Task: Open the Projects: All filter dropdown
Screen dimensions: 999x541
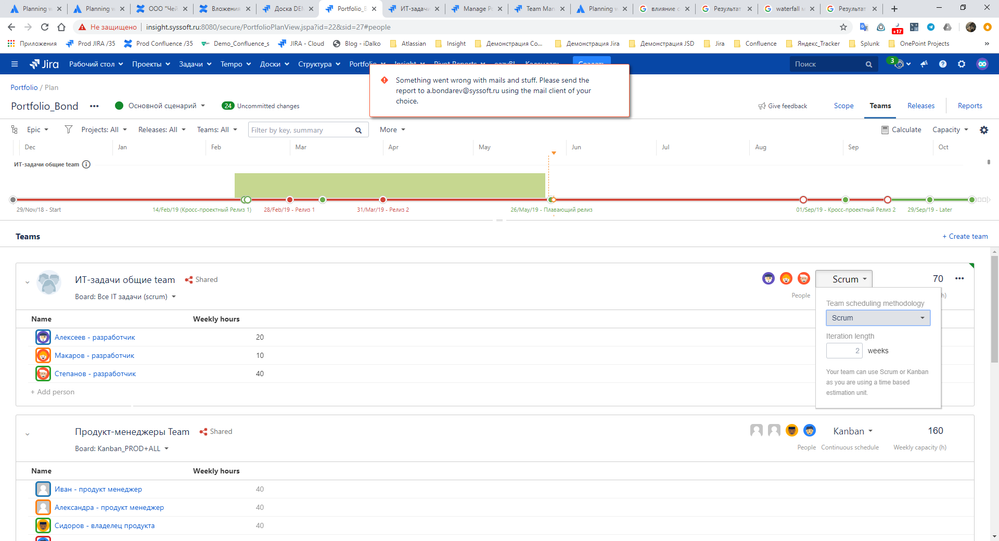Action: [103, 129]
